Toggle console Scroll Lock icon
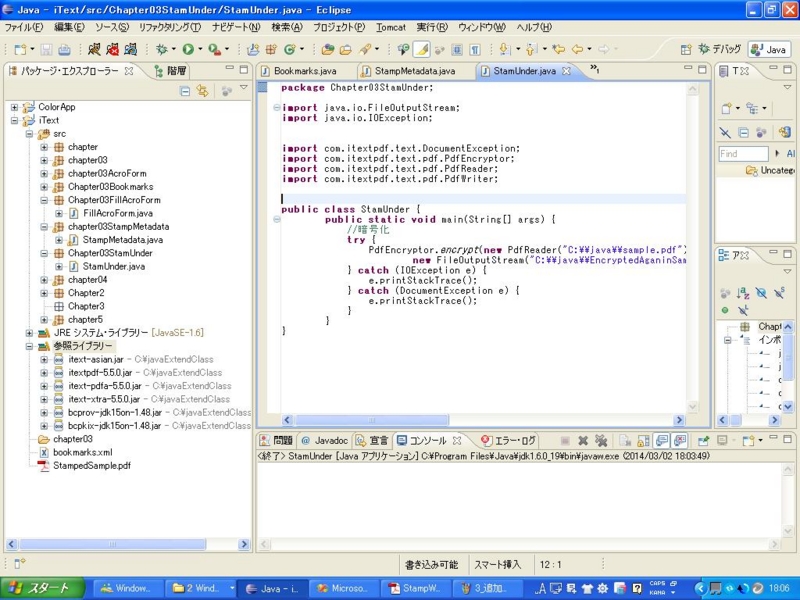The height and width of the screenshot is (600, 800). (x=644, y=440)
